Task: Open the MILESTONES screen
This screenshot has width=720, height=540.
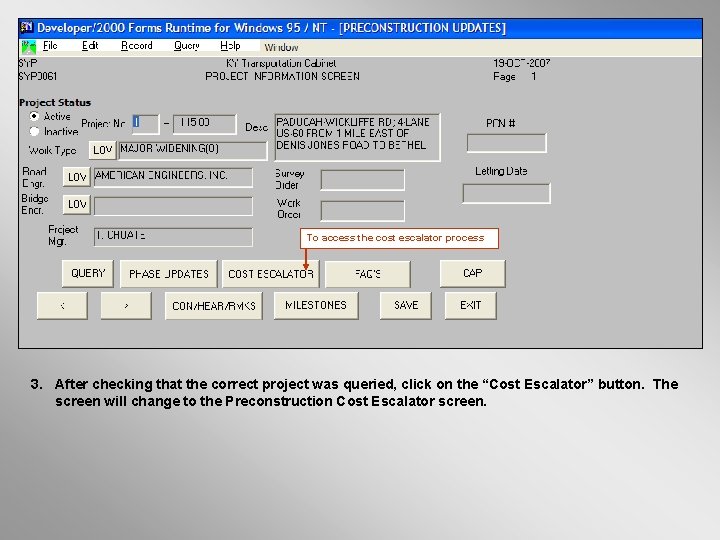Action: 316,305
